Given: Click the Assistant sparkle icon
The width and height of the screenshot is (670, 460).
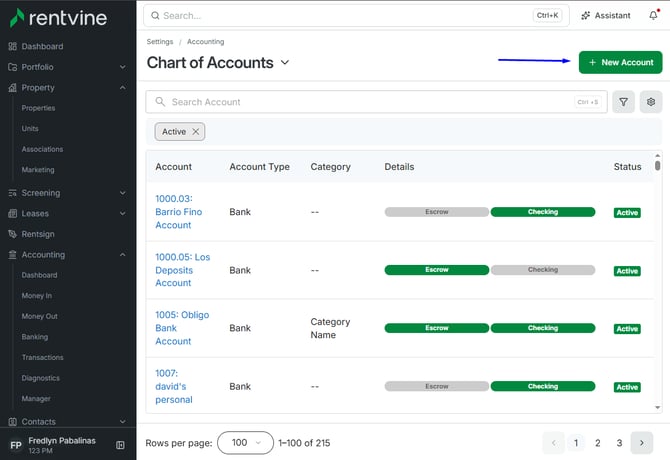Looking at the screenshot, I should coord(585,16).
